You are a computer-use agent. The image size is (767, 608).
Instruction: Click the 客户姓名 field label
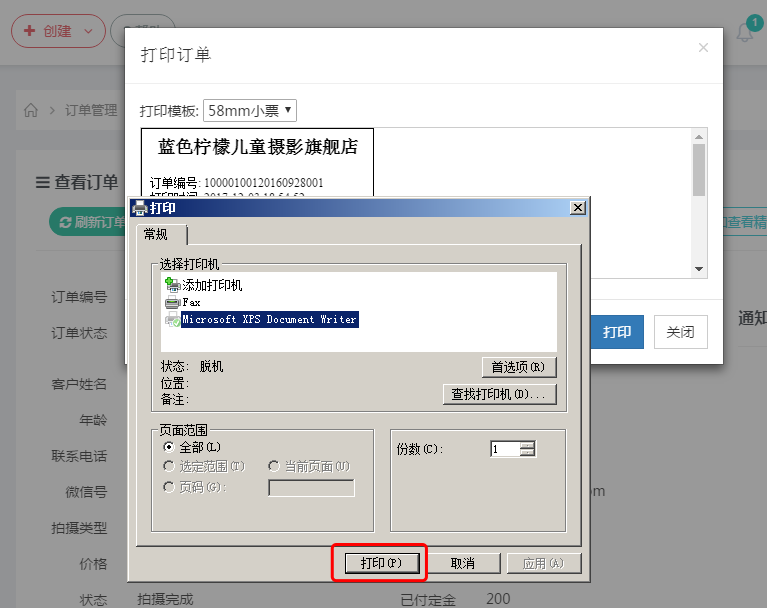coord(79,384)
